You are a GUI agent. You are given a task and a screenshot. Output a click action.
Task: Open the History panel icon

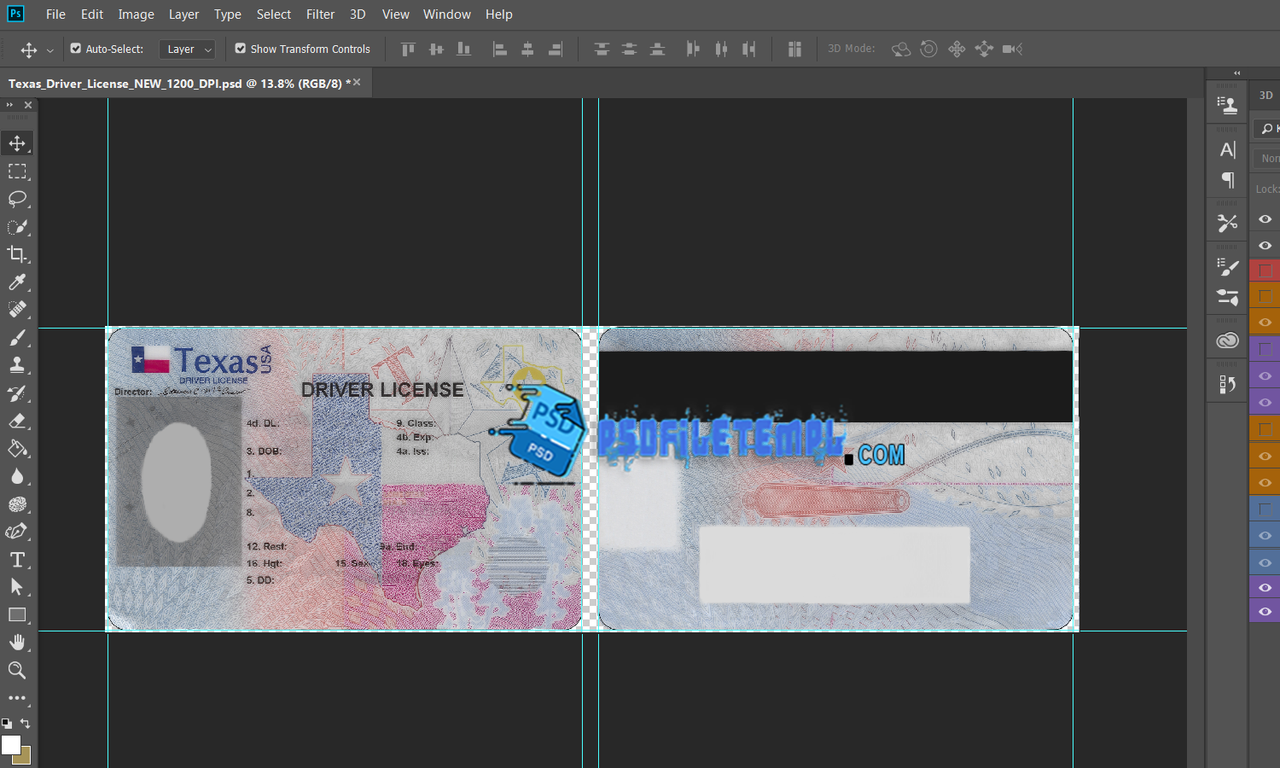coord(1228,384)
